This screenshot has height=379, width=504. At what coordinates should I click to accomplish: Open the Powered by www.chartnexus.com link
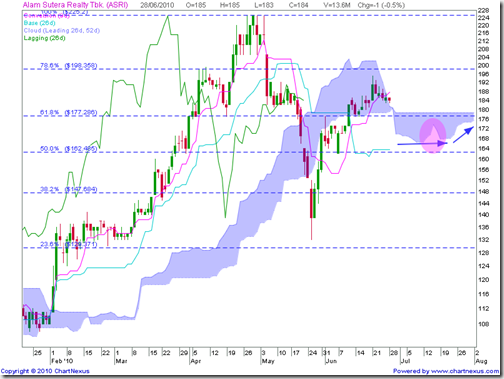(x=446, y=371)
